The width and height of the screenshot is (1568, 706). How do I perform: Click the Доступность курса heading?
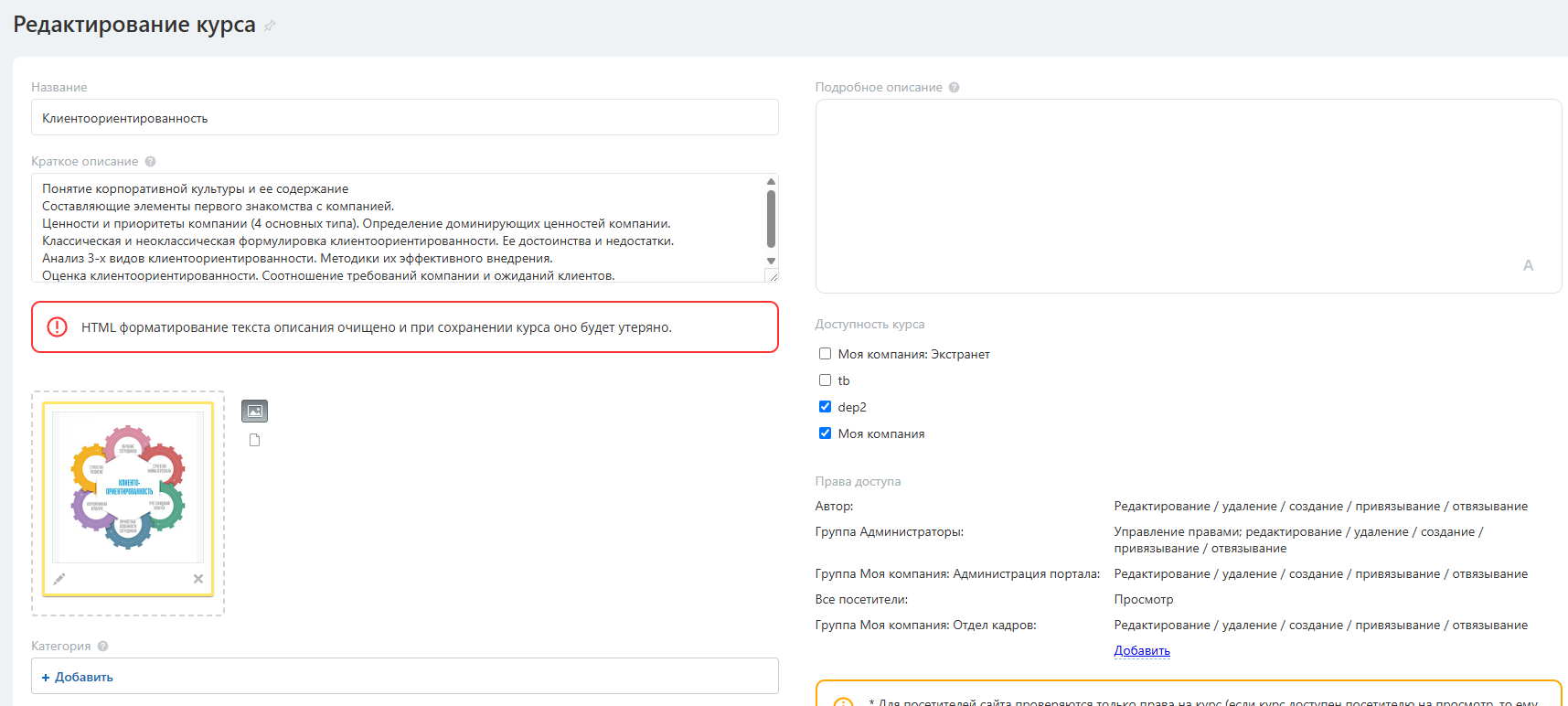[869, 324]
